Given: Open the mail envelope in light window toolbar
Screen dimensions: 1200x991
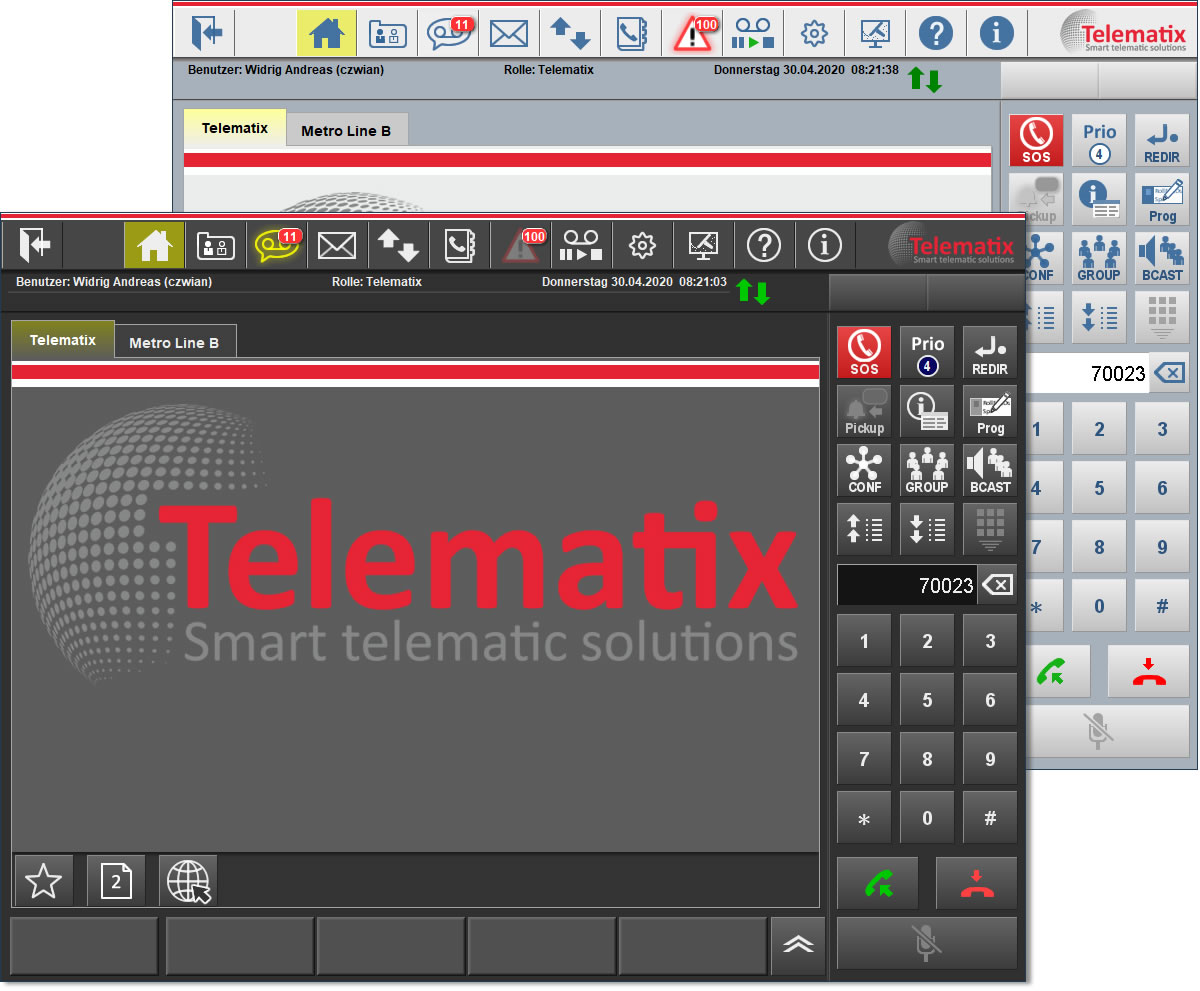Looking at the screenshot, I should click(x=509, y=33).
